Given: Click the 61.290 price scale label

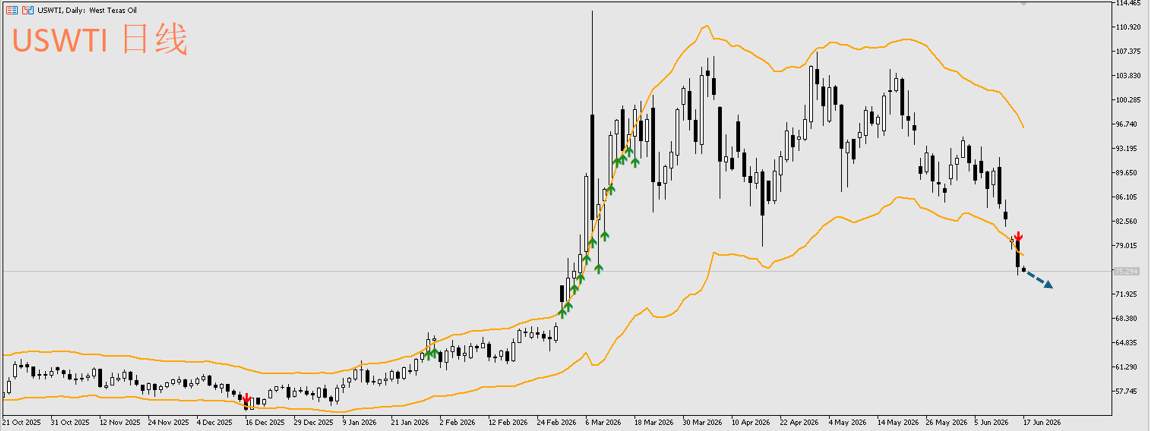Looking at the screenshot, I should (x=1126, y=366).
